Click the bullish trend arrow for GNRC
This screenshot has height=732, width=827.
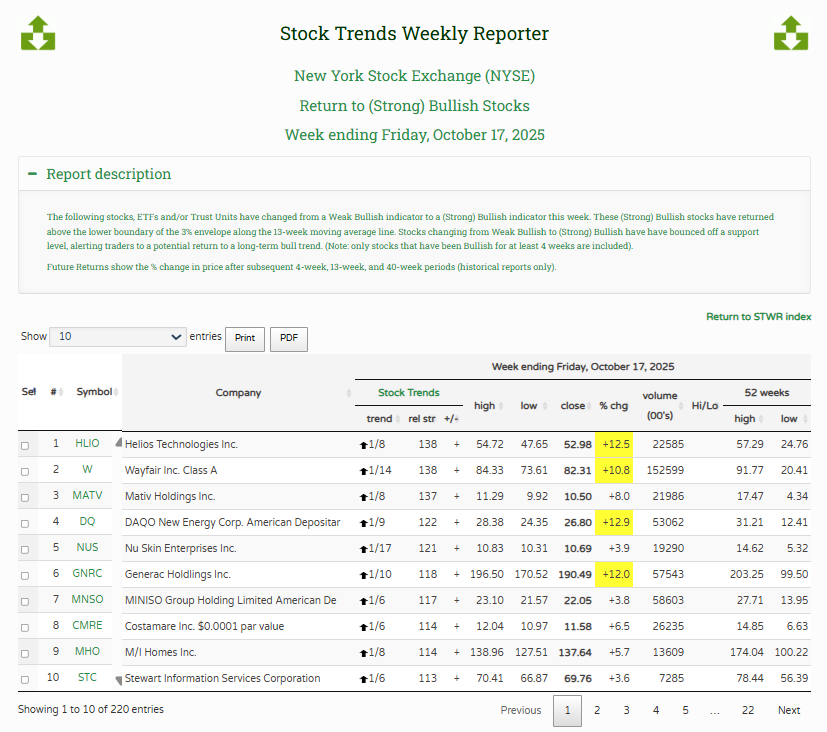(363, 574)
